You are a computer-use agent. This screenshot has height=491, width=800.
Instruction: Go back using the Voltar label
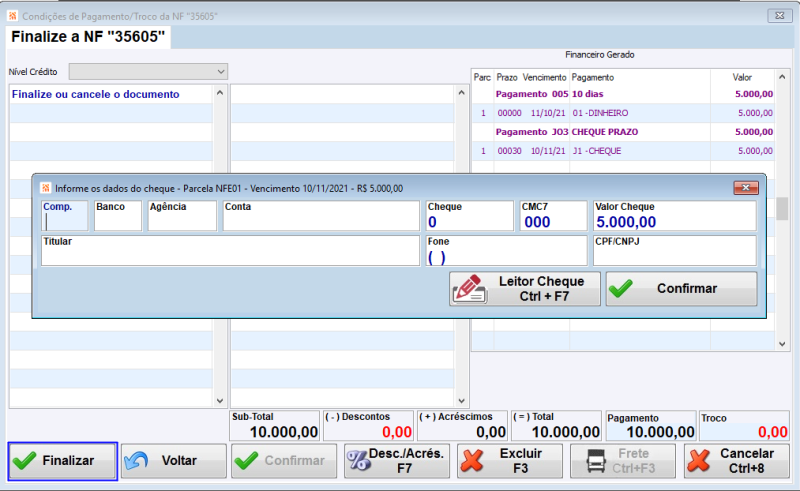[179, 461]
